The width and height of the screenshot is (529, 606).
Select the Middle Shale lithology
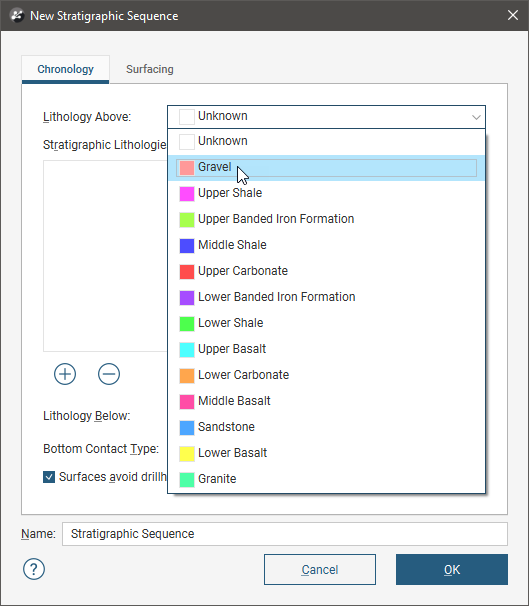coord(326,245)
